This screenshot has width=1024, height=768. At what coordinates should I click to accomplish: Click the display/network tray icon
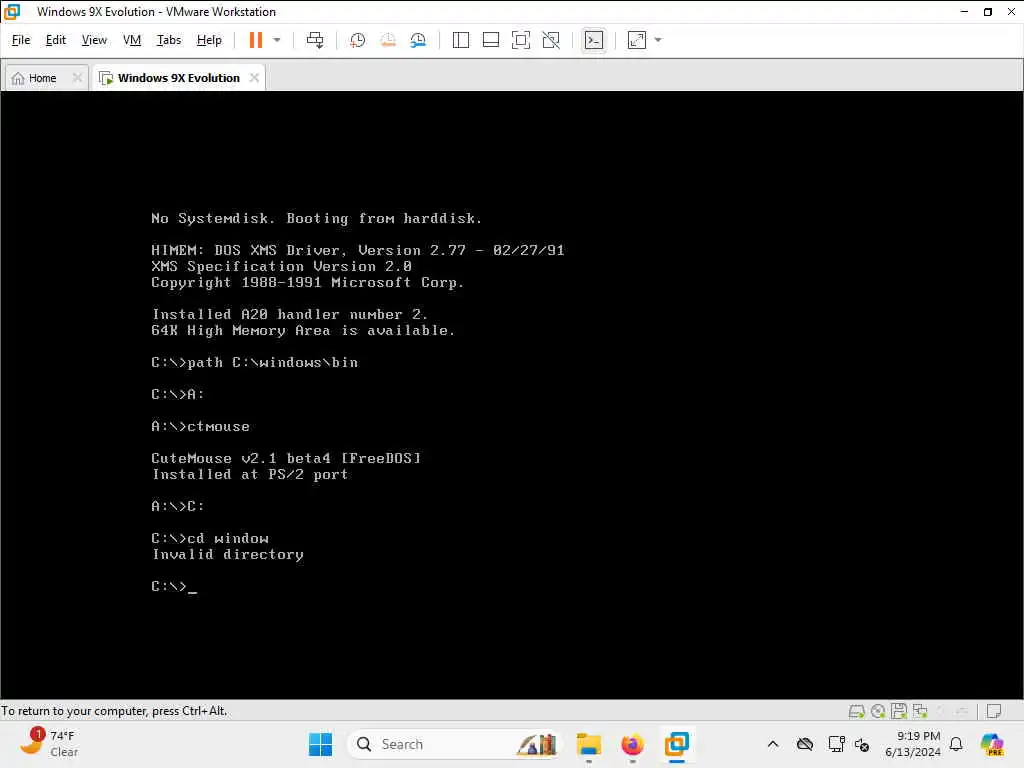pos(836,744)
